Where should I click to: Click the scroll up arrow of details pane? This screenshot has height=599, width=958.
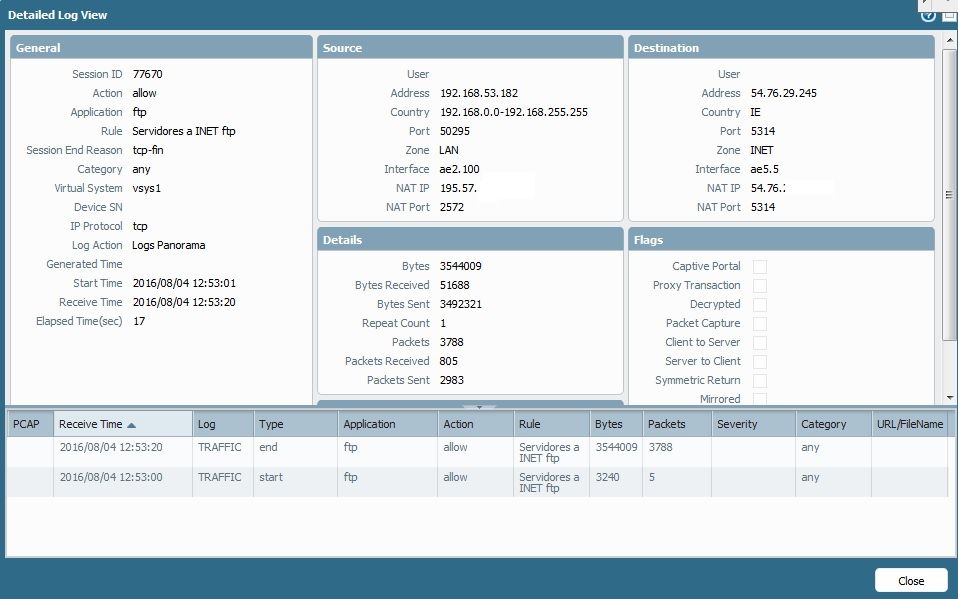949,42
